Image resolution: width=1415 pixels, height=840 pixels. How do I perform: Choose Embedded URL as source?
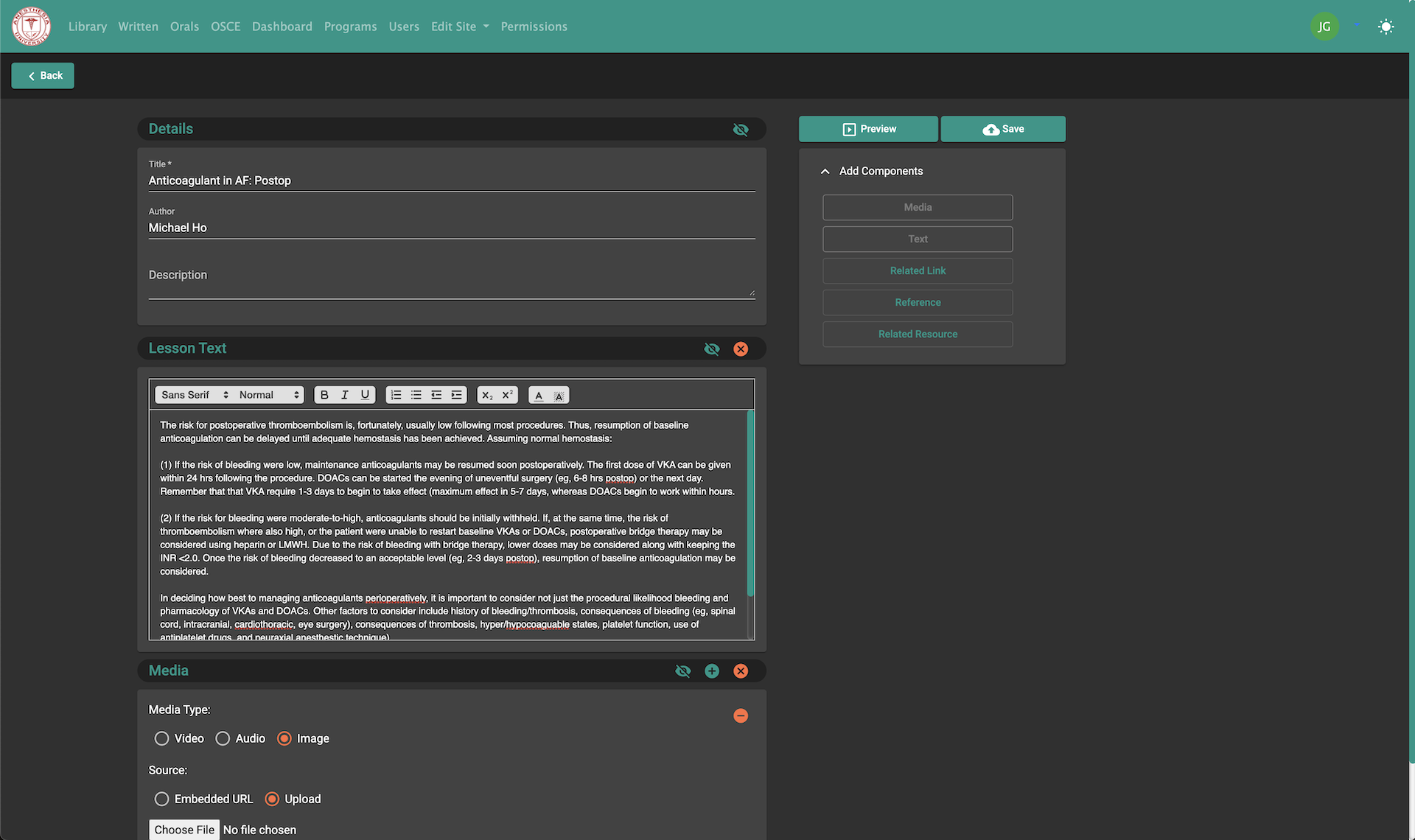tap(162, 799)
